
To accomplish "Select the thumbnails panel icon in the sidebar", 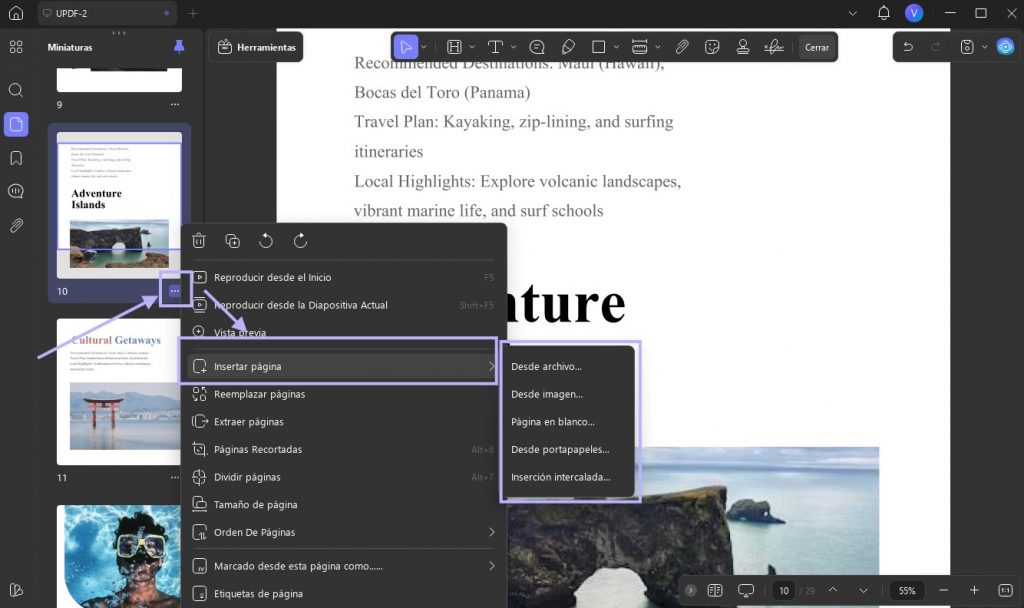I will pos(16,124).
